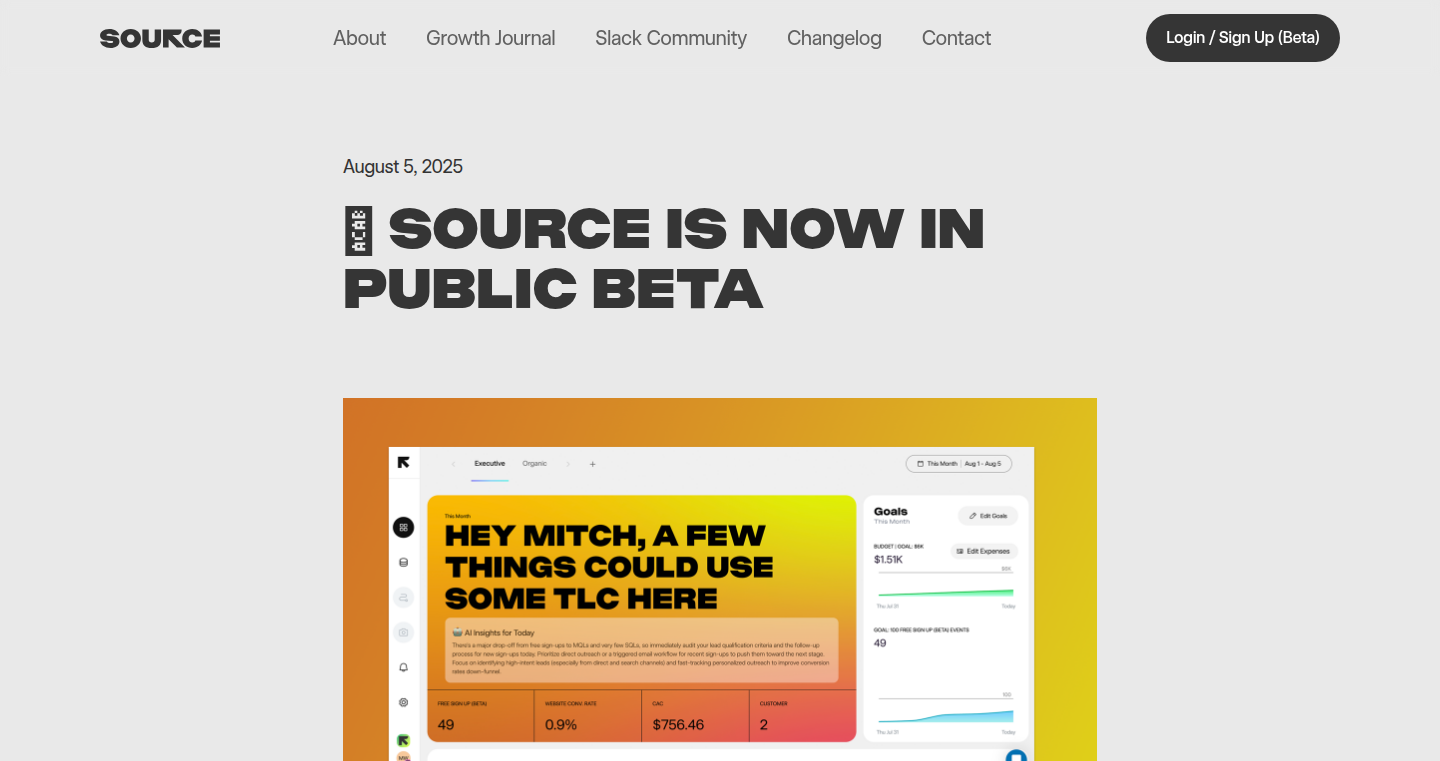This screenshot has height=761, width=1440.
Task: Go to the Growth Journal page
Action: (490, 38)
